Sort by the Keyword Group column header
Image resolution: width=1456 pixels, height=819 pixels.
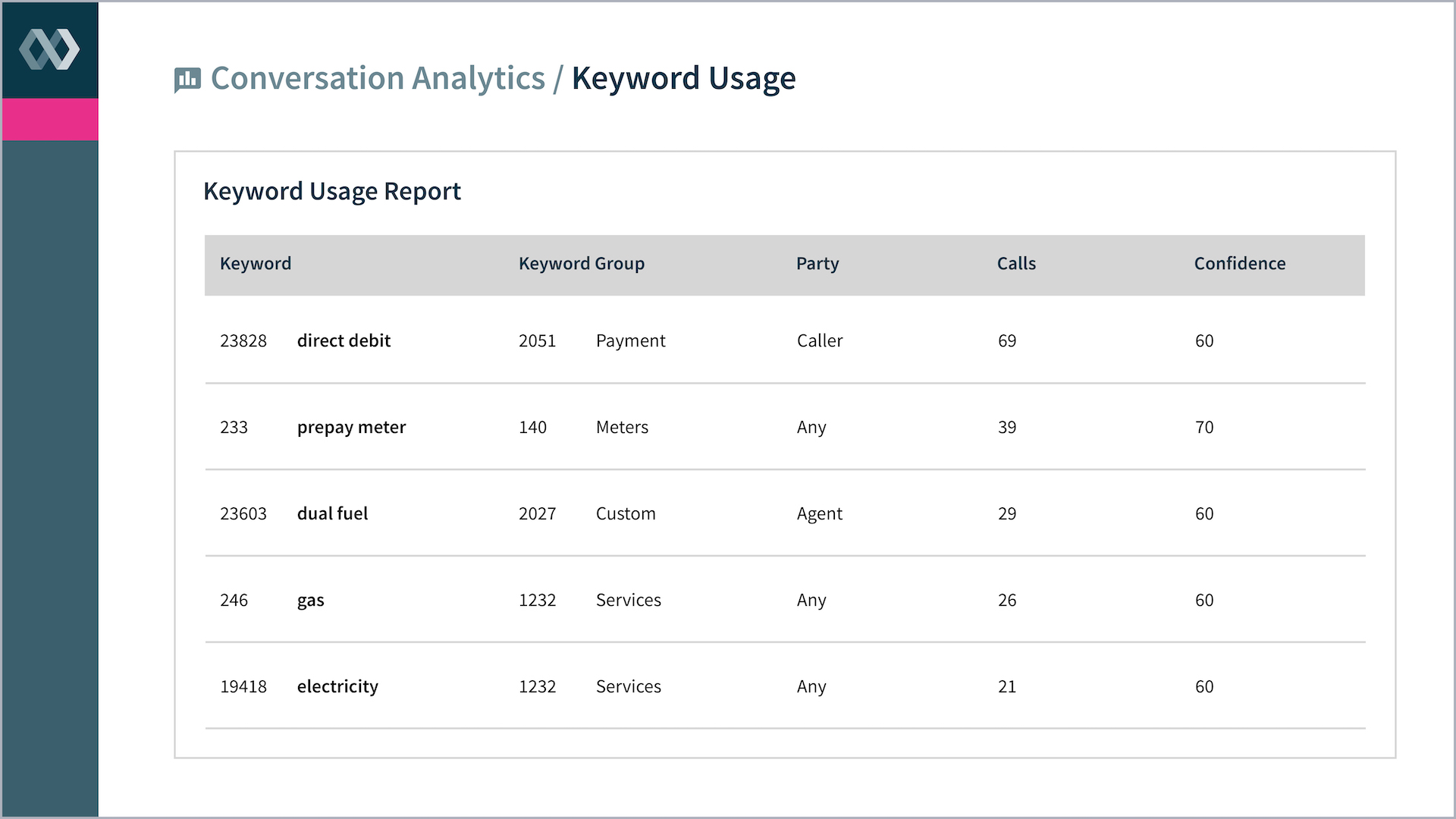click(582, 263)
